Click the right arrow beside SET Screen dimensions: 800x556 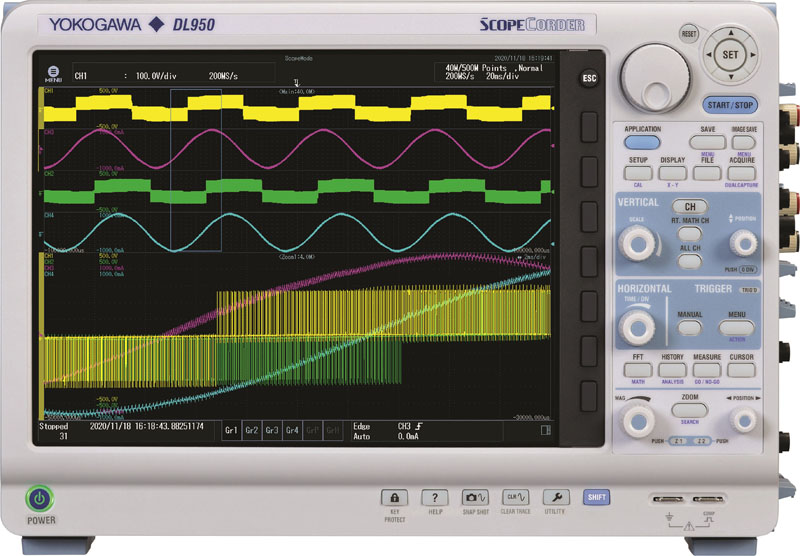tap(753, 55)
